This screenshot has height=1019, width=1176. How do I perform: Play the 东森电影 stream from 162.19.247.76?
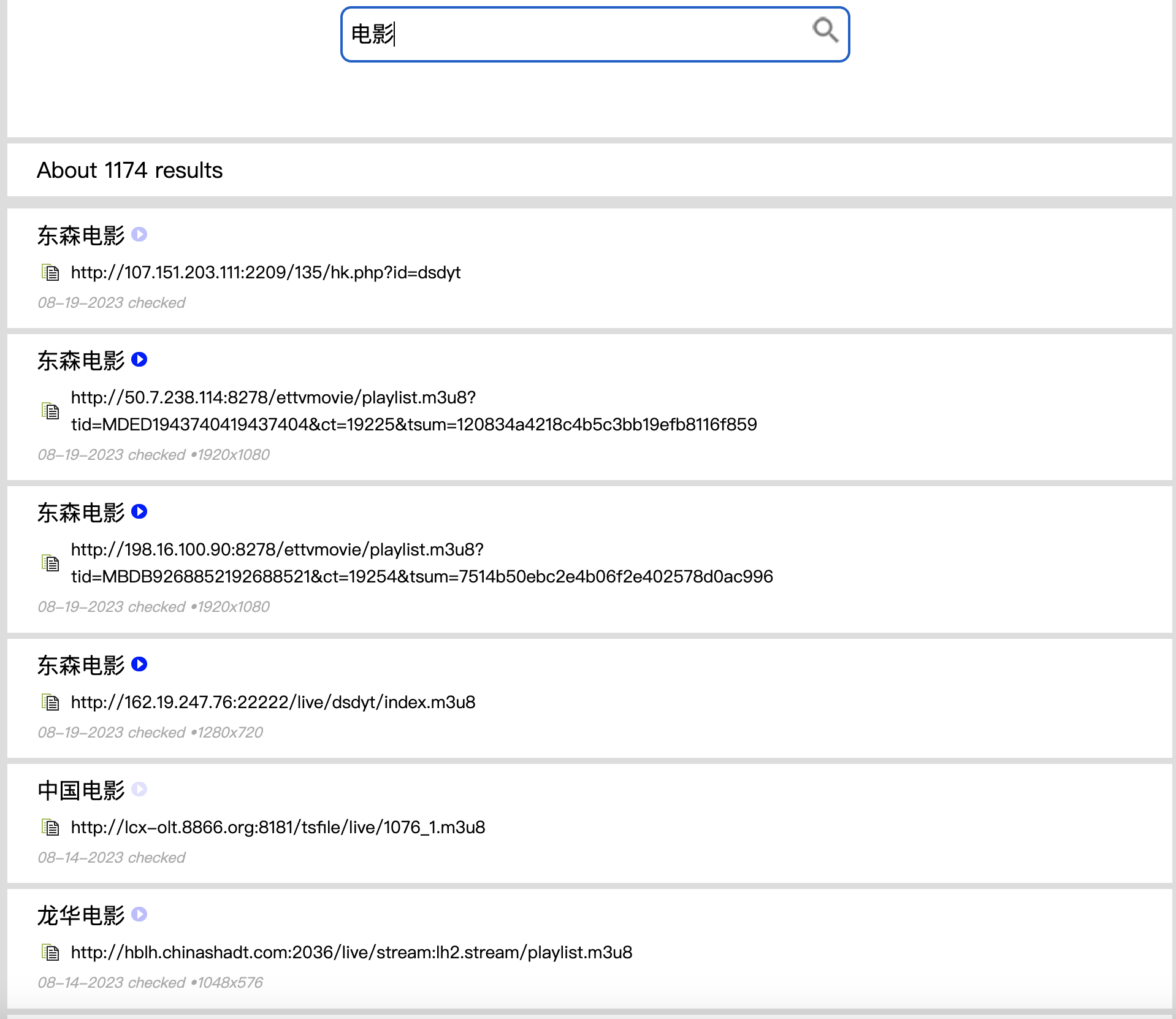pyautogui.click(x=139, y=665)
